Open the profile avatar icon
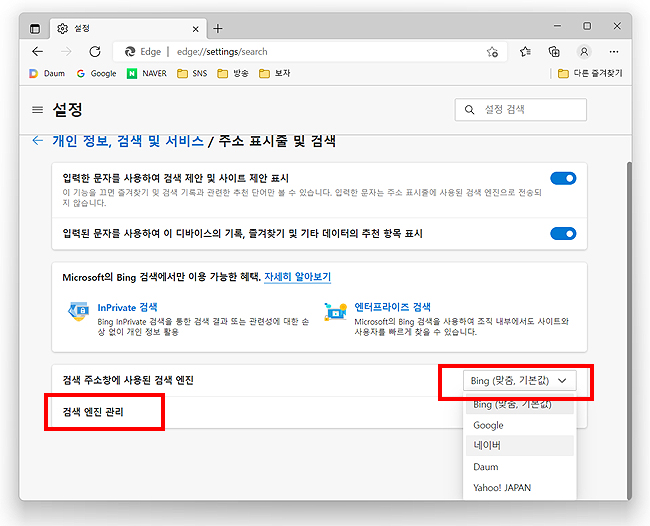 coord(584,51)
